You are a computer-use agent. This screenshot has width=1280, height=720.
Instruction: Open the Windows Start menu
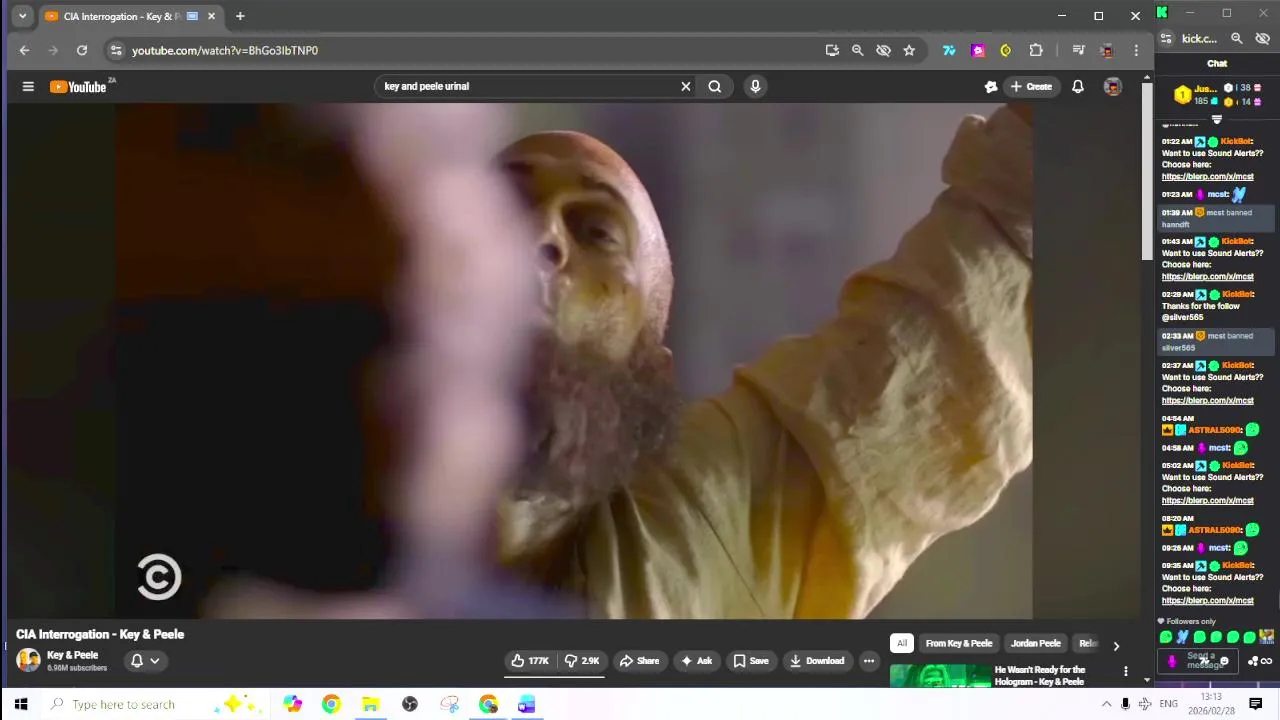click(x=21, y=704)
